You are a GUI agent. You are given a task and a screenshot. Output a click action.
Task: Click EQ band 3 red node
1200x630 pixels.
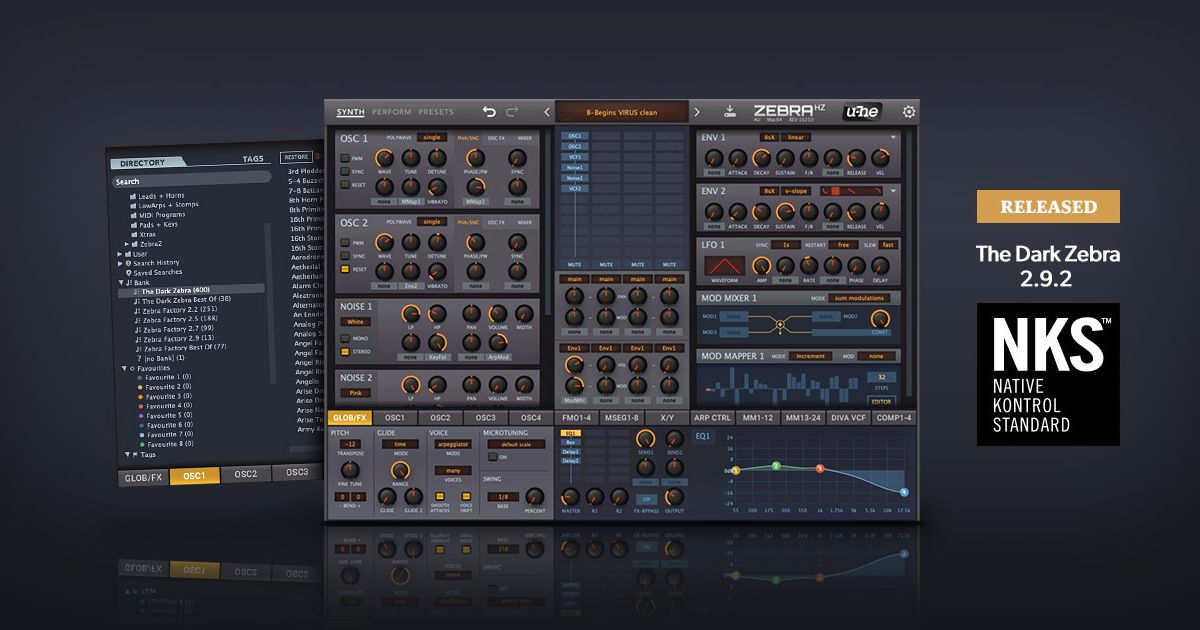point(820,468)
